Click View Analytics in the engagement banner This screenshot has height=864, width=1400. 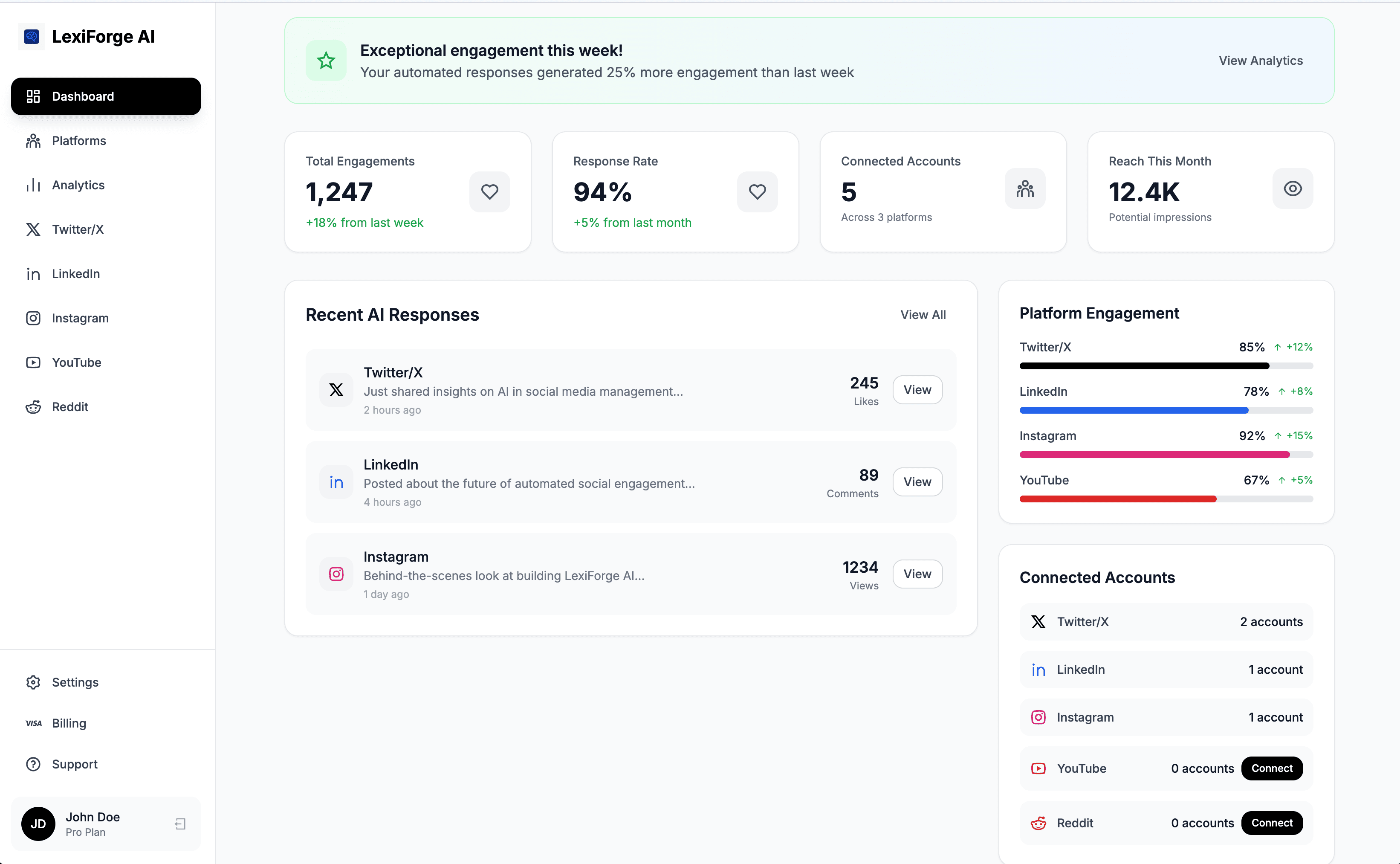click(x=1260, y=60)
